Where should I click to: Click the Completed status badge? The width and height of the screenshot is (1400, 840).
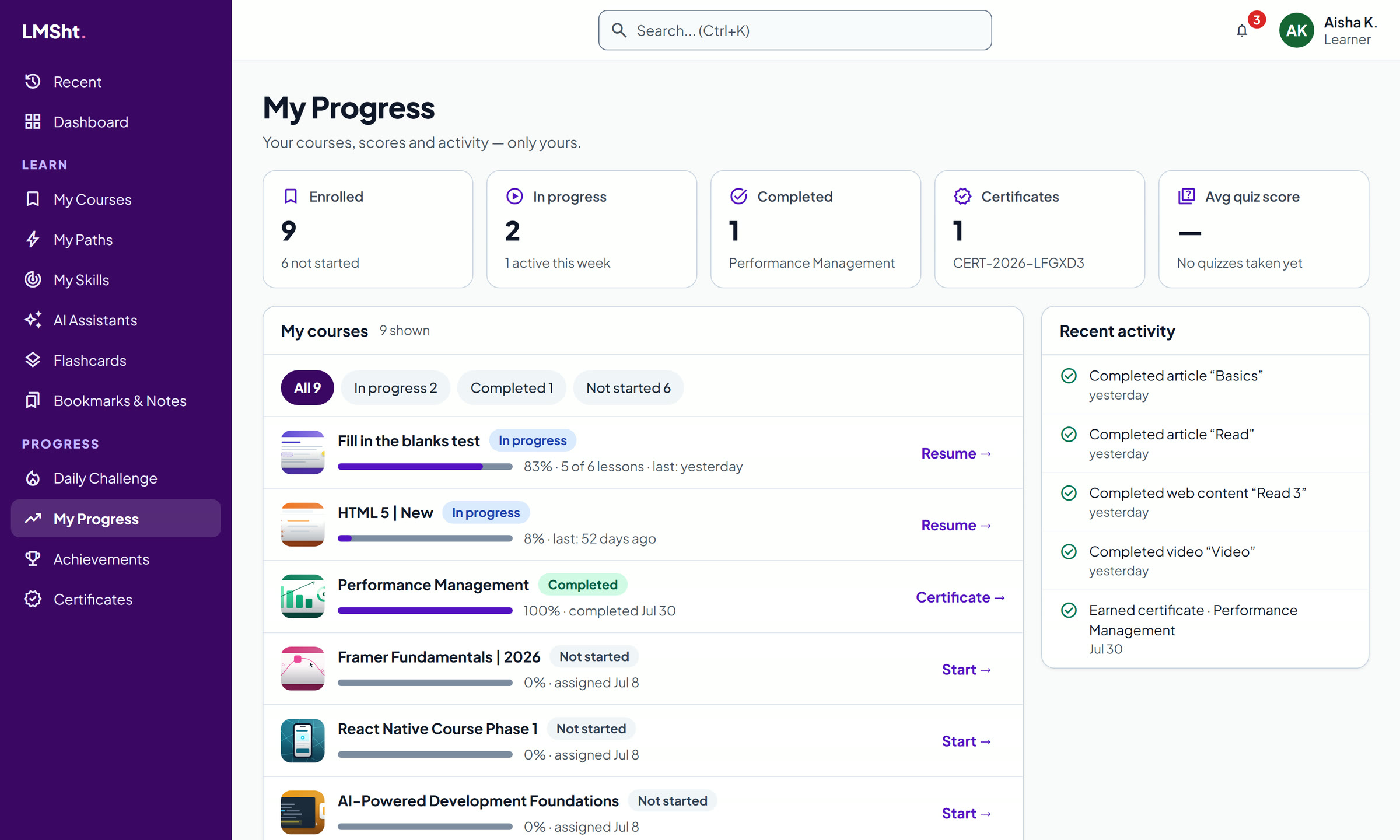click(582, 585)
